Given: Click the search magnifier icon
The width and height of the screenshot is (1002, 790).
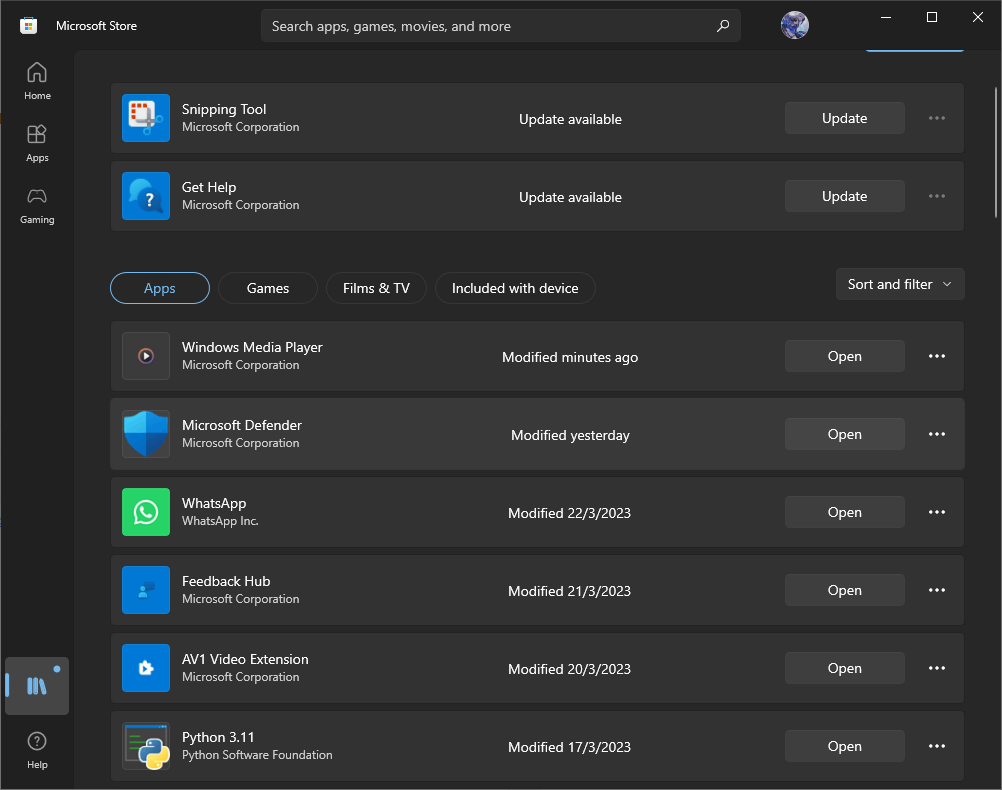Looking at the screenshot, I should click(x=723, y=26).
